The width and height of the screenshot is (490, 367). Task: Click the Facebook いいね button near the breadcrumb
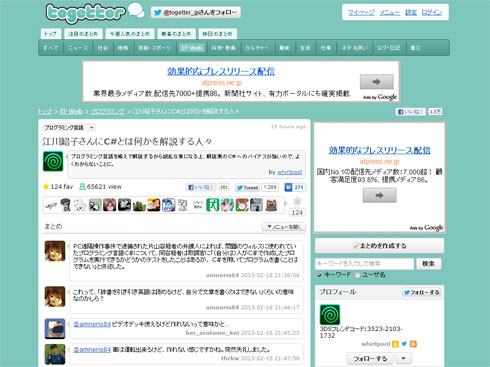(x=411, y=112)
